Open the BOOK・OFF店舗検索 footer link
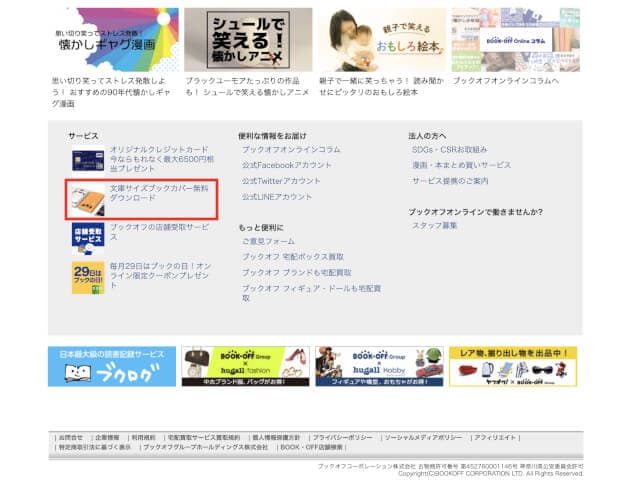640x480 pixels. click(x=311, y=447)
